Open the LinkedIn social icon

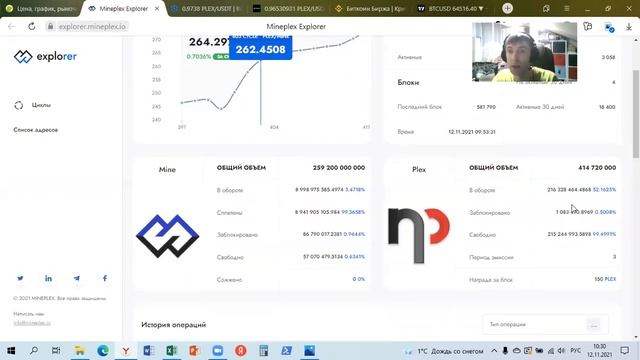tap(48, 278)
